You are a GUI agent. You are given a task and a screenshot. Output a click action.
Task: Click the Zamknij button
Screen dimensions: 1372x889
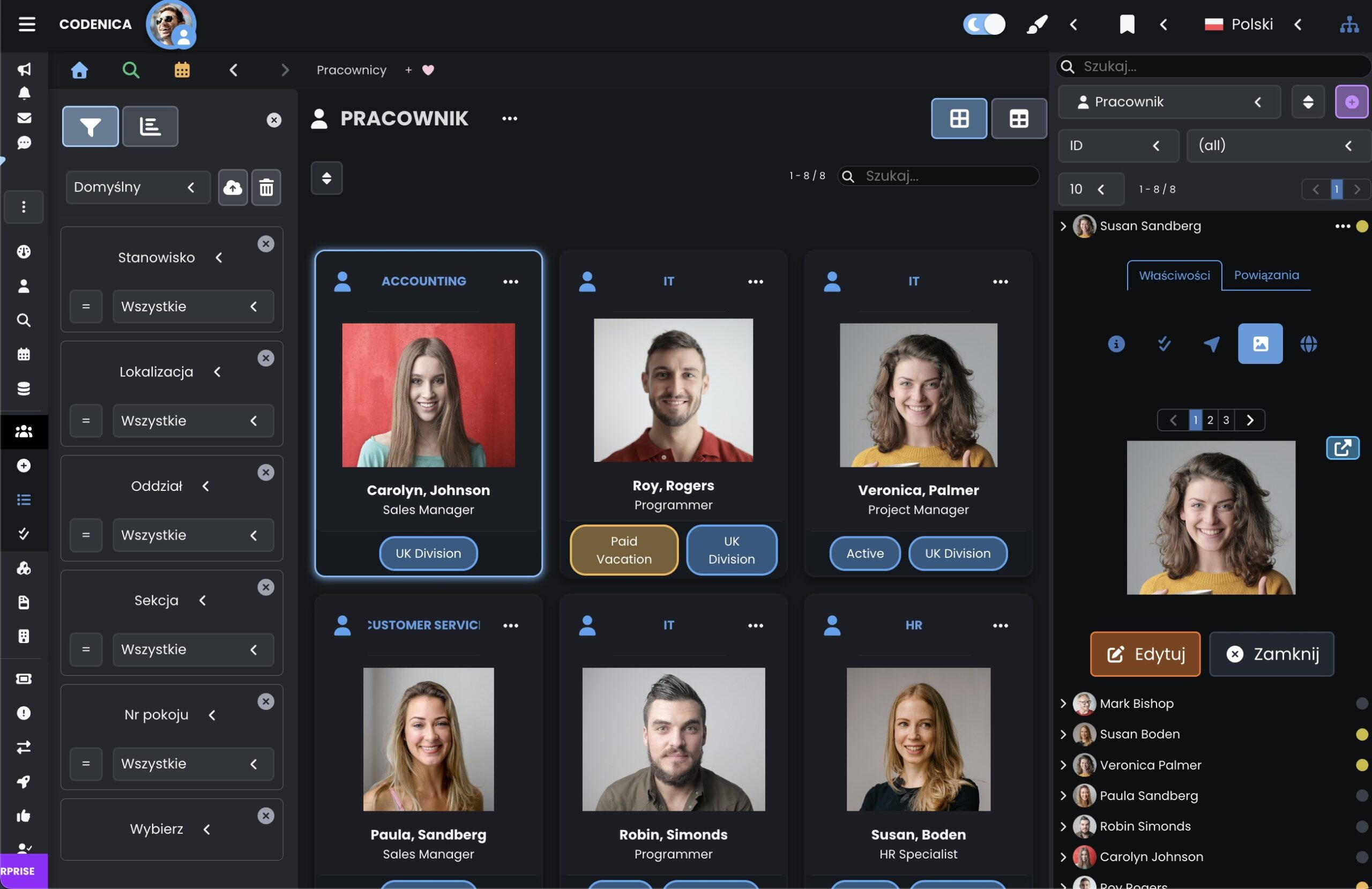coord(1271,654)
